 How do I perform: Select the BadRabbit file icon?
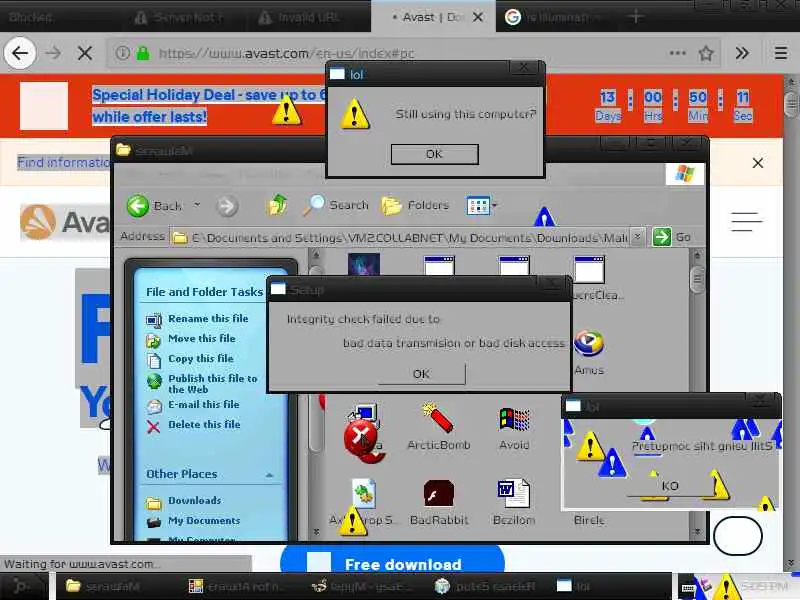(439, 503)
